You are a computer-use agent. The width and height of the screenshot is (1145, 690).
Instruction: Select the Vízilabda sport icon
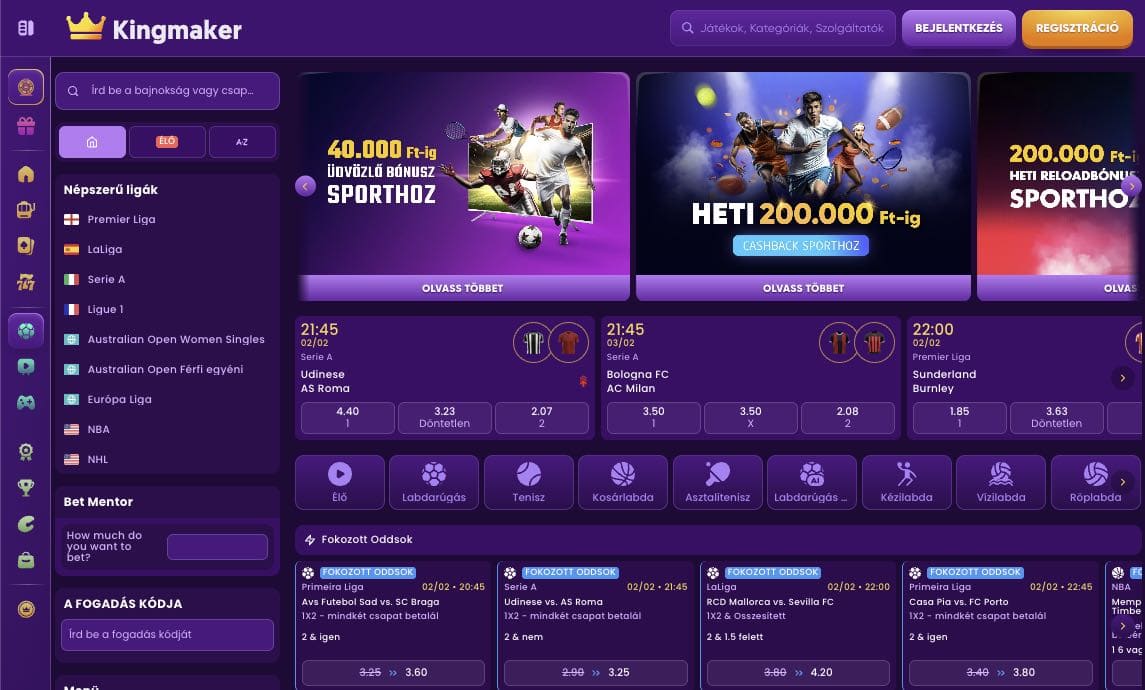tap(1000, 482)
